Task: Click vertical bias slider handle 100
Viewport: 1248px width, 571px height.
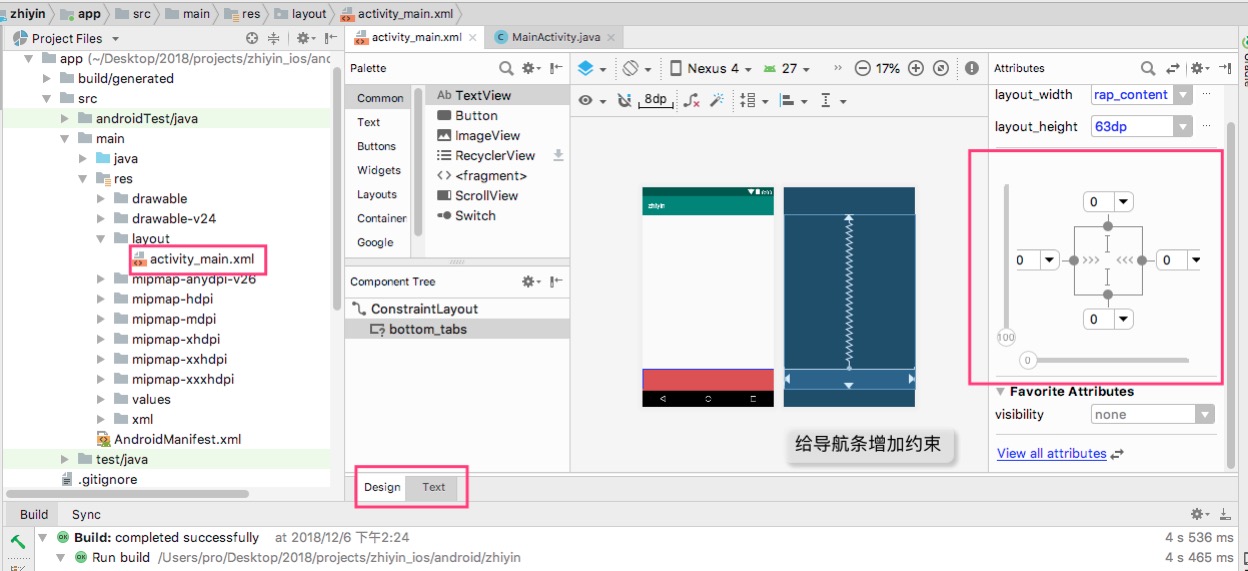Action: coord(1006,337)
